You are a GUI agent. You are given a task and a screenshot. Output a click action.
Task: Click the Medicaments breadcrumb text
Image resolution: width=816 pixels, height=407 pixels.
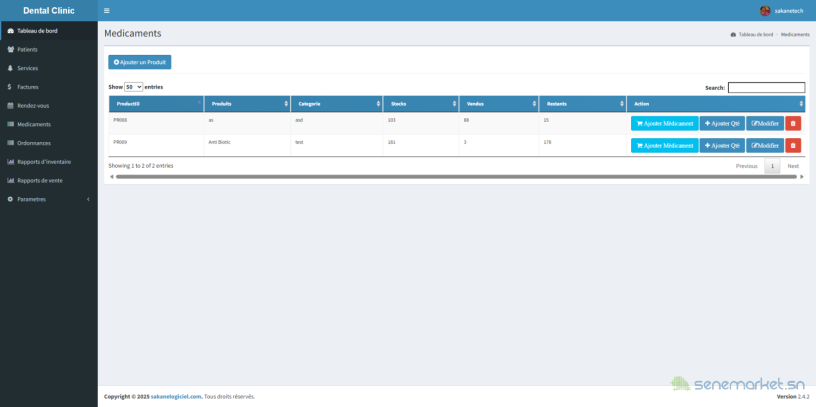795,34
